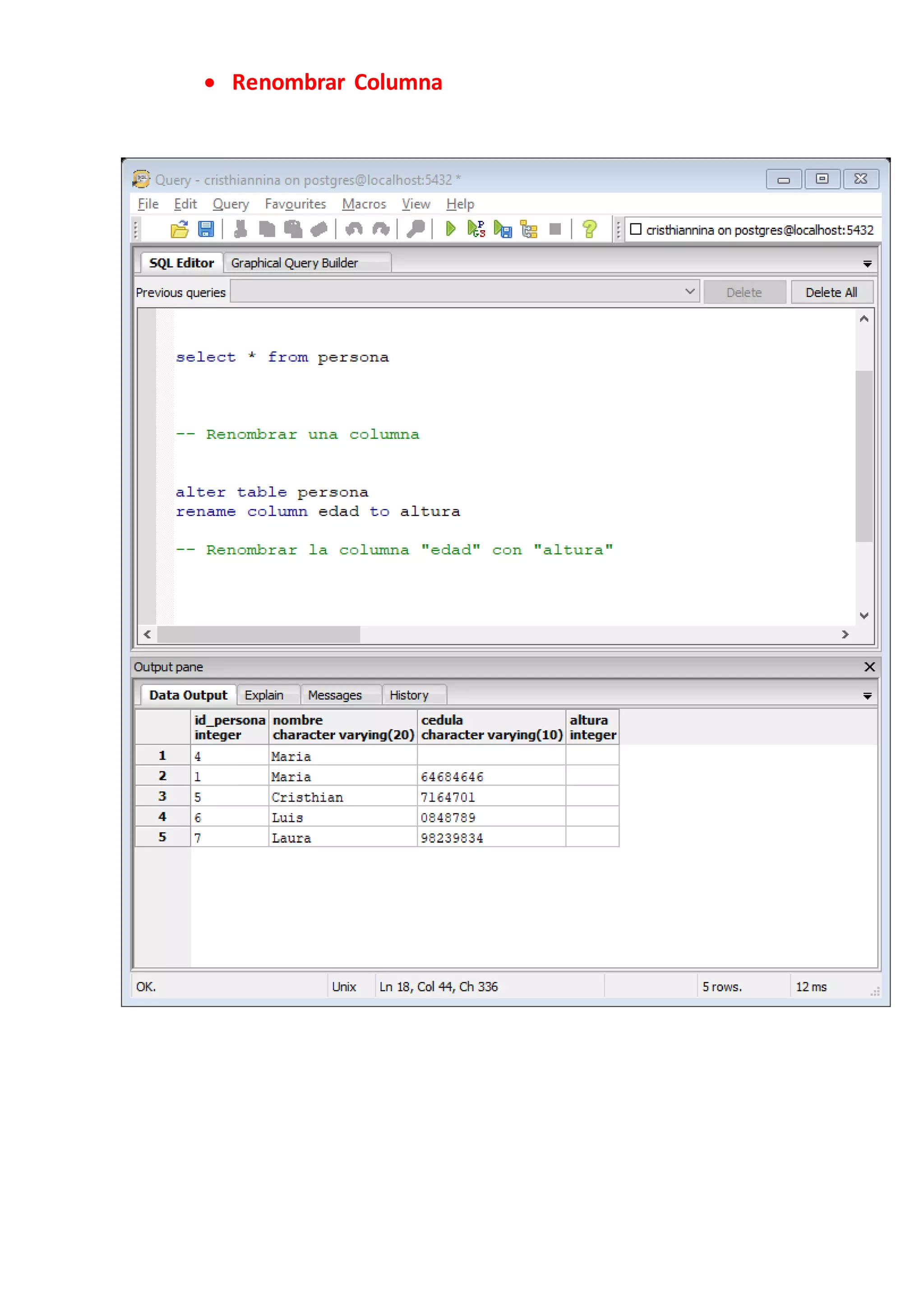This screenshot has width=924, height=1307.
Task: Switch to the Graphical Query Builder tab
Action: click(x=307, y=263)
